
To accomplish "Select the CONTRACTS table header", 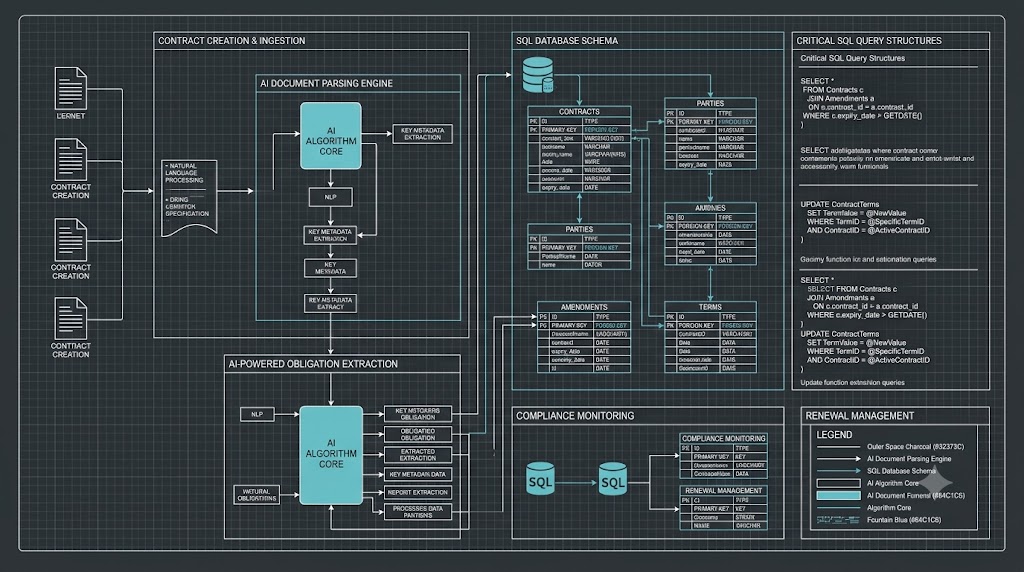I will [579, 112].
